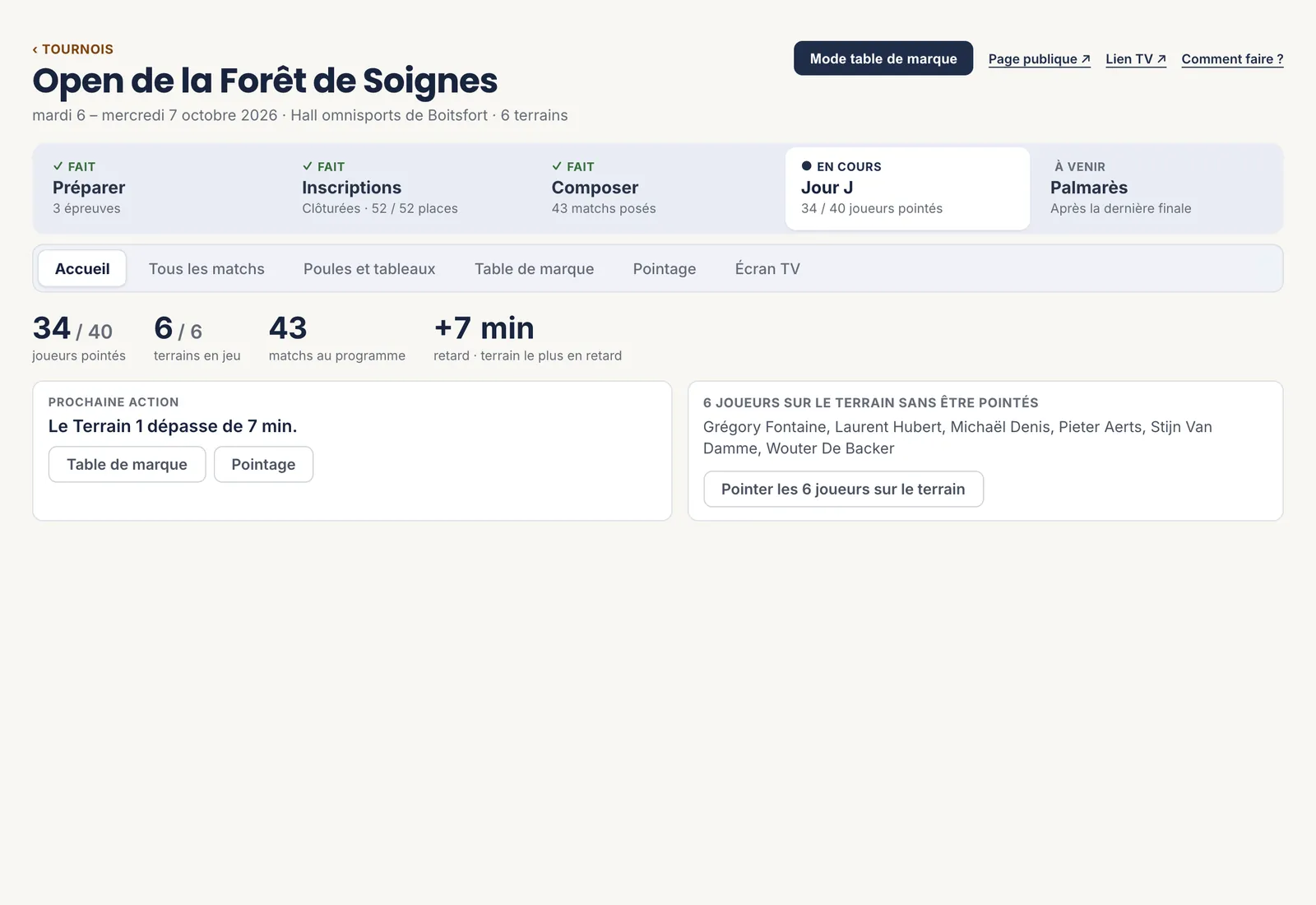Click the tournament date and venue line

[299, 115]
